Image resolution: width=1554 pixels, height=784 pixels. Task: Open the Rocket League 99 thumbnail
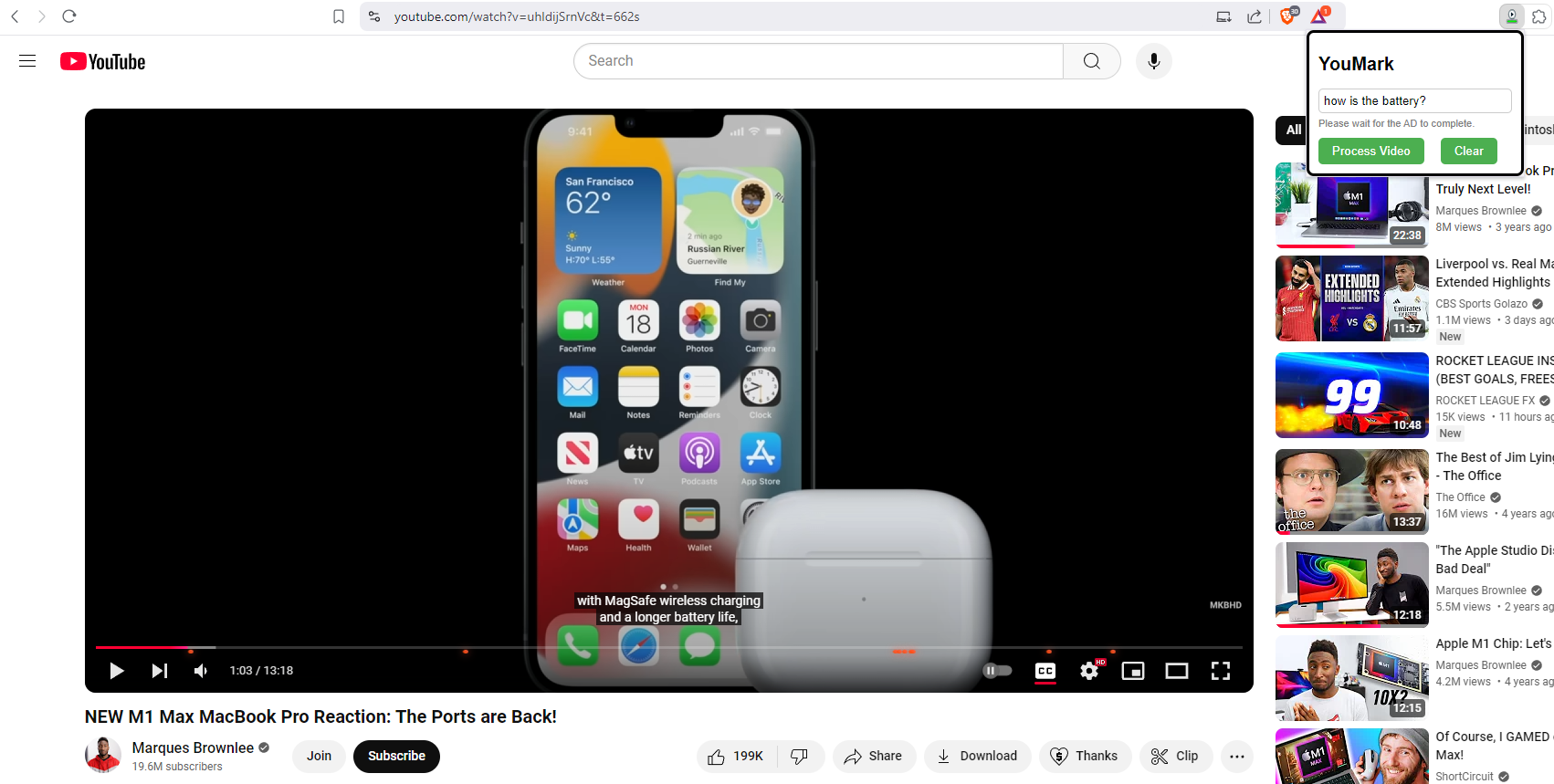point(1351,395)
